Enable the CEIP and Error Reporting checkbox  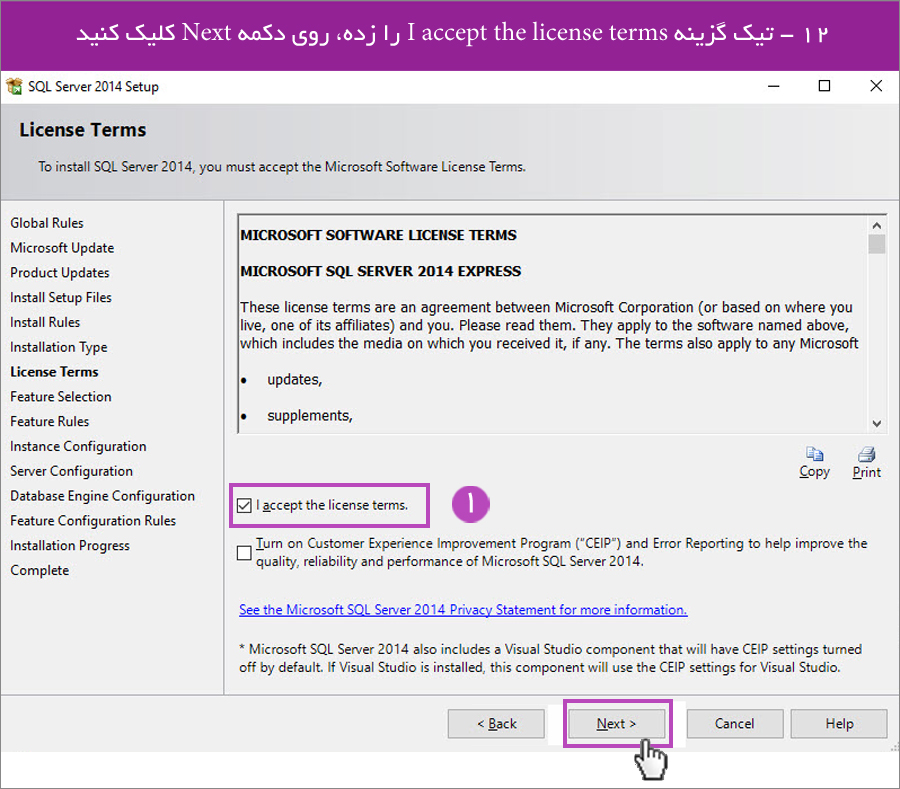coord(245,553)
